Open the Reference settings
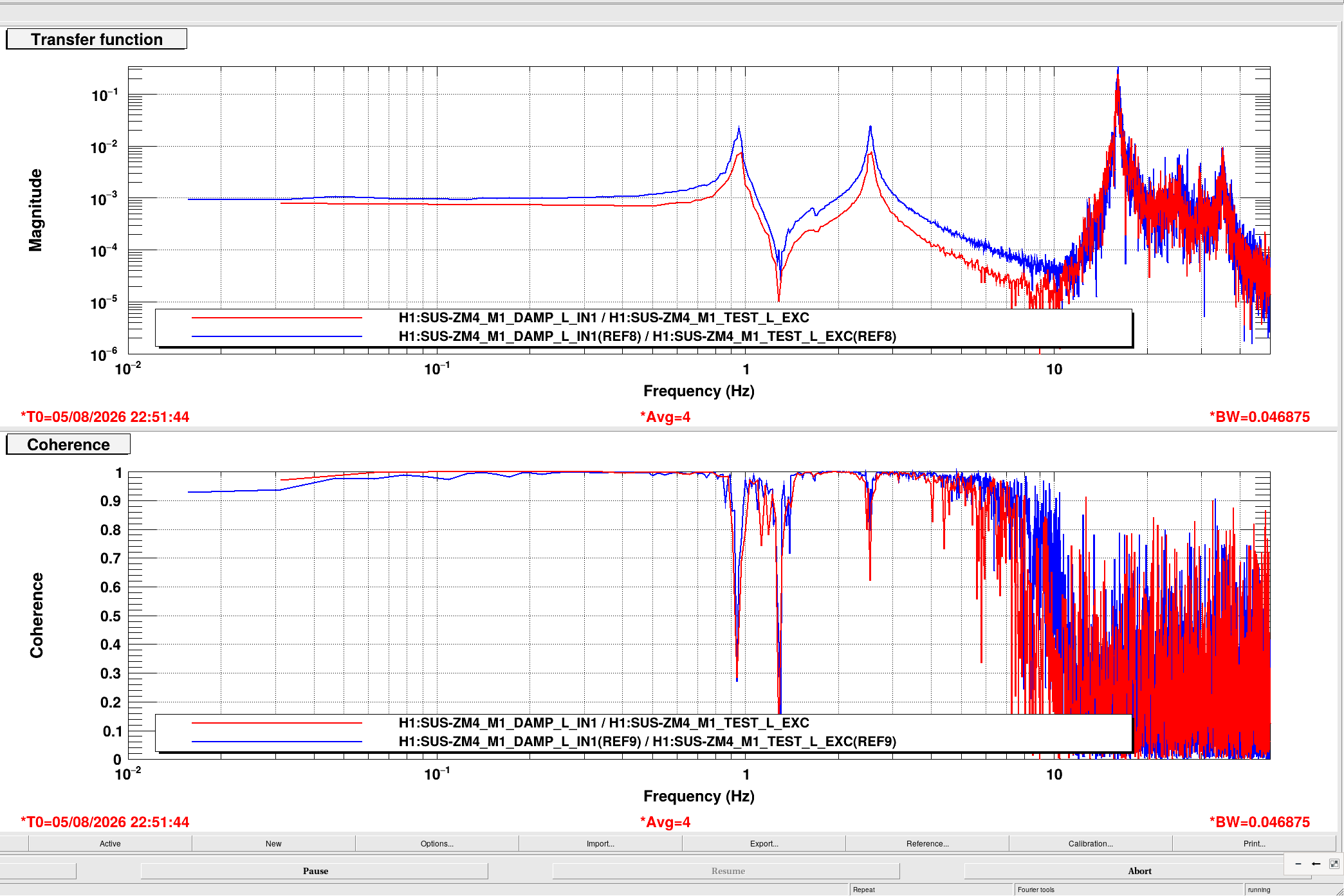Screen dimensions: 1344x896 click(927, 843)
